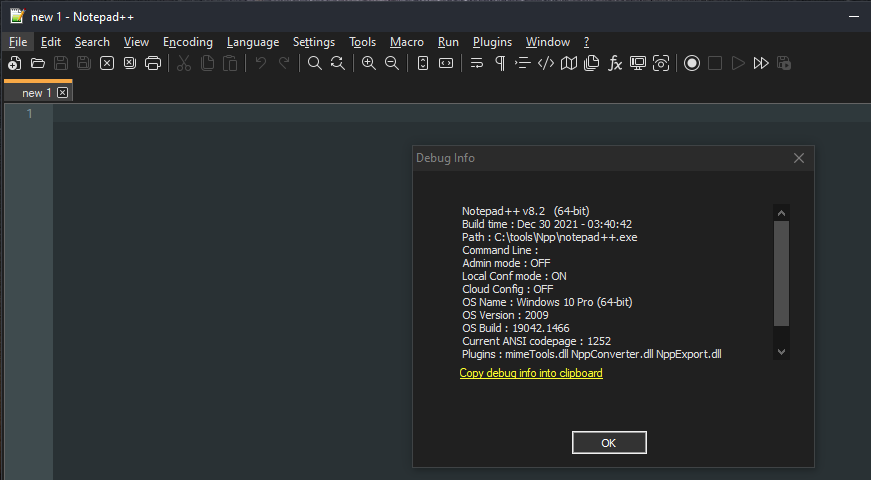Toggle synchronize horizontal scrolling icon
The width and height of the screenshot is (871, 480).
click(446, 63)
